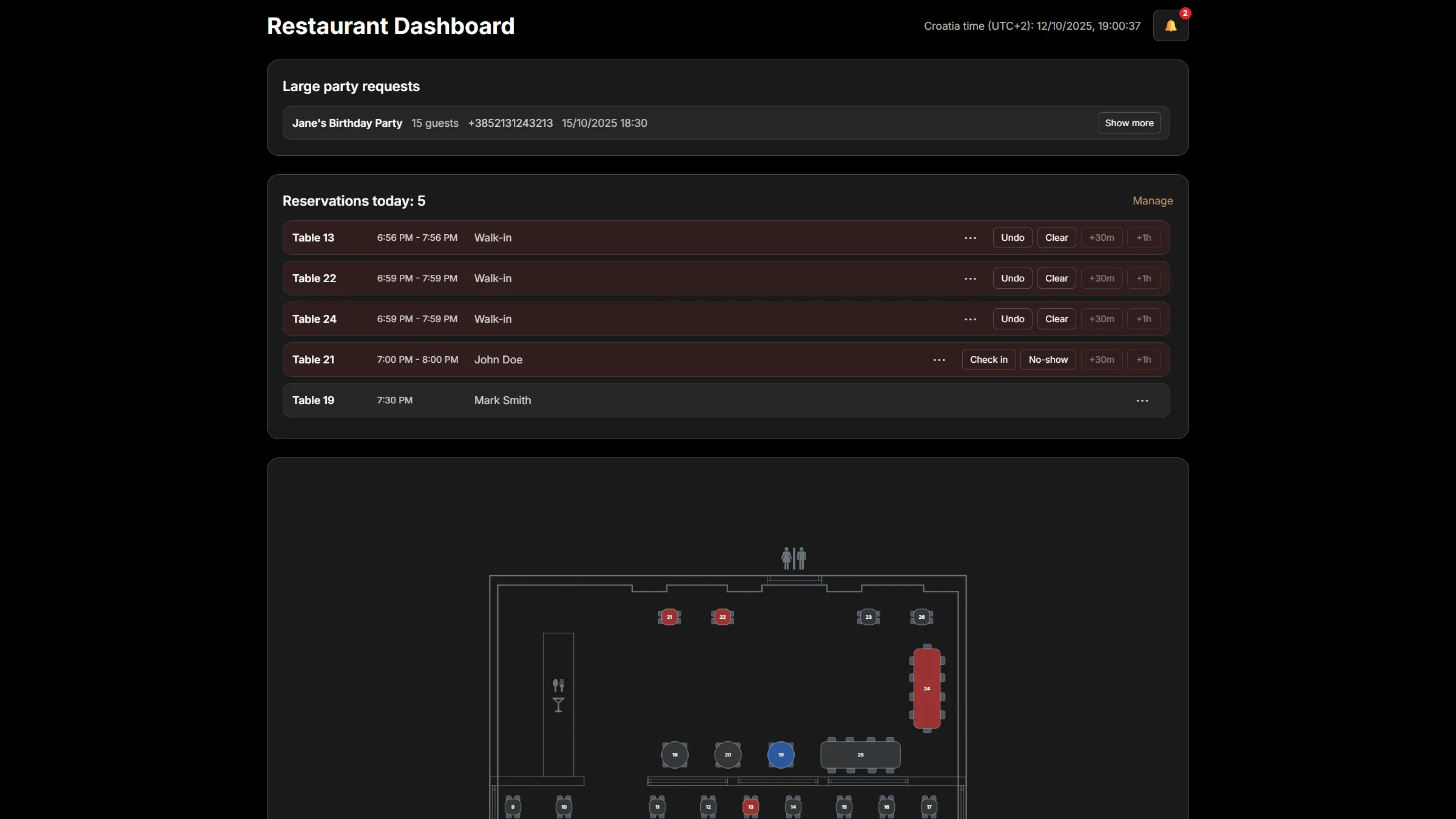The height and width of the screenshot is (819, 1456).
Task: Check in John Doe at Table 21
Action: pyautogui.click(x=988, y=360)
